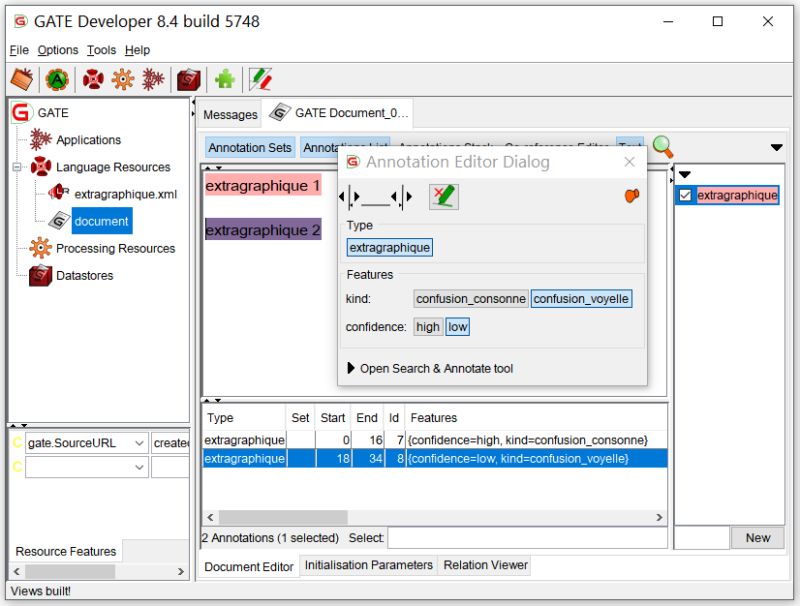Select Language Resources tree node

[113, 167]
